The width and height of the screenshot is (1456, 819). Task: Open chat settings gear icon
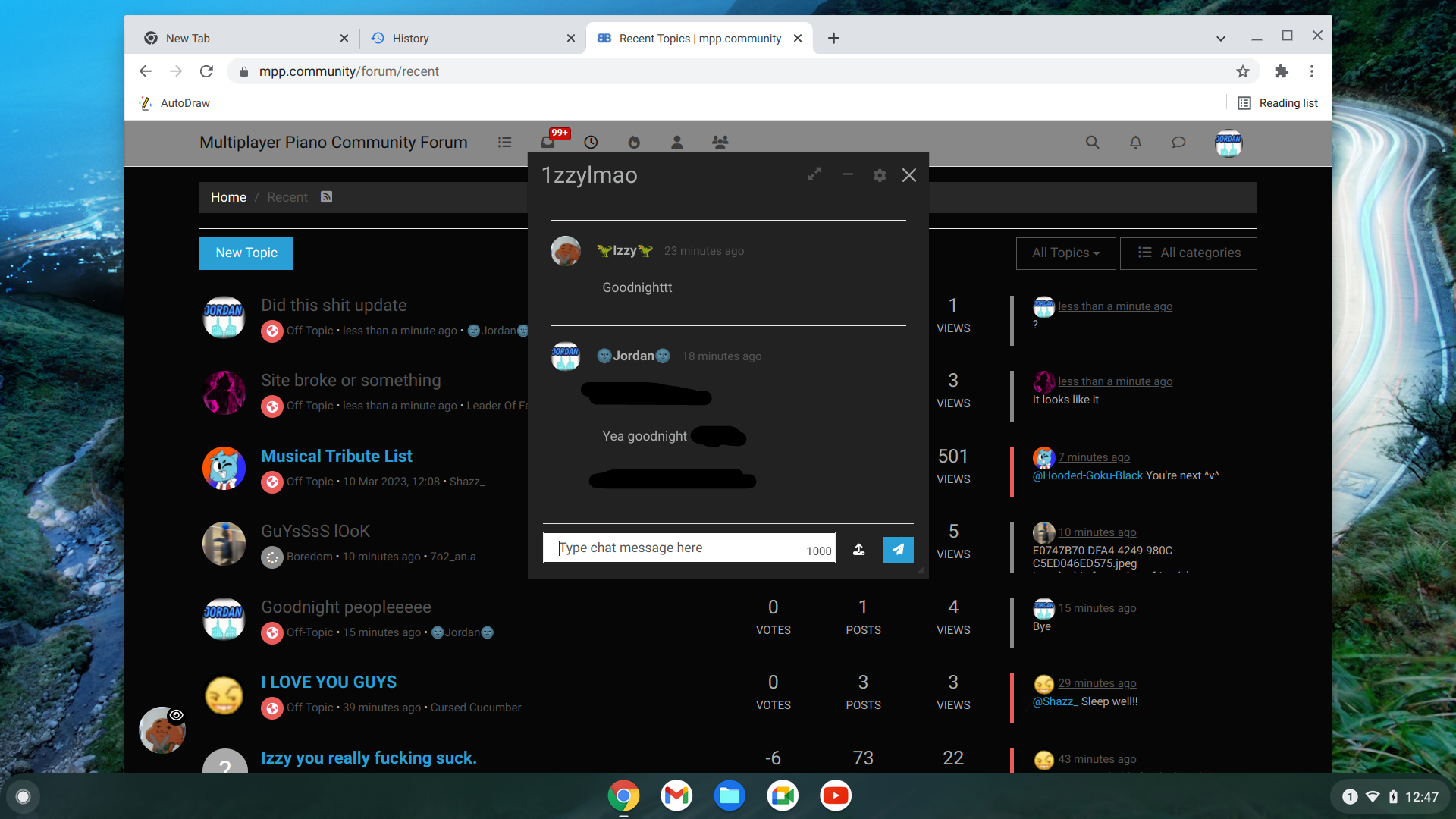880,175
